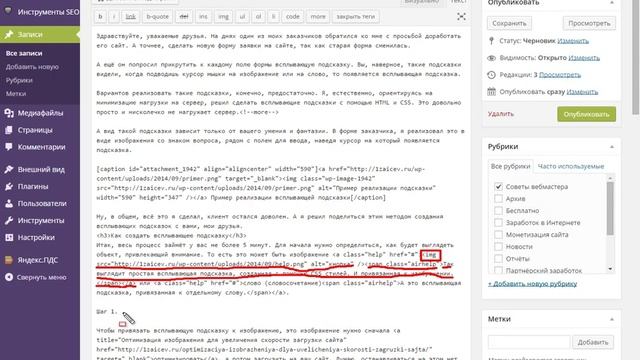Check Партнерский заработок category
Screen dimensions: 640x360
coord(498,270)
